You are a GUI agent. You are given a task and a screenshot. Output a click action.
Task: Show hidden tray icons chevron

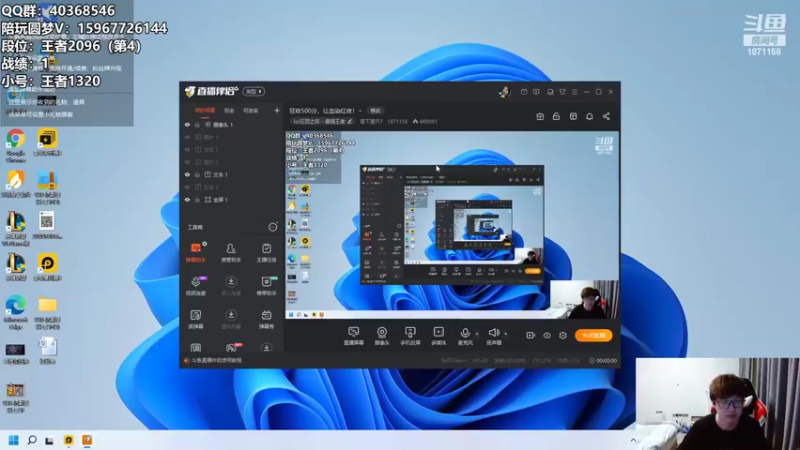[x=633, y=440]
